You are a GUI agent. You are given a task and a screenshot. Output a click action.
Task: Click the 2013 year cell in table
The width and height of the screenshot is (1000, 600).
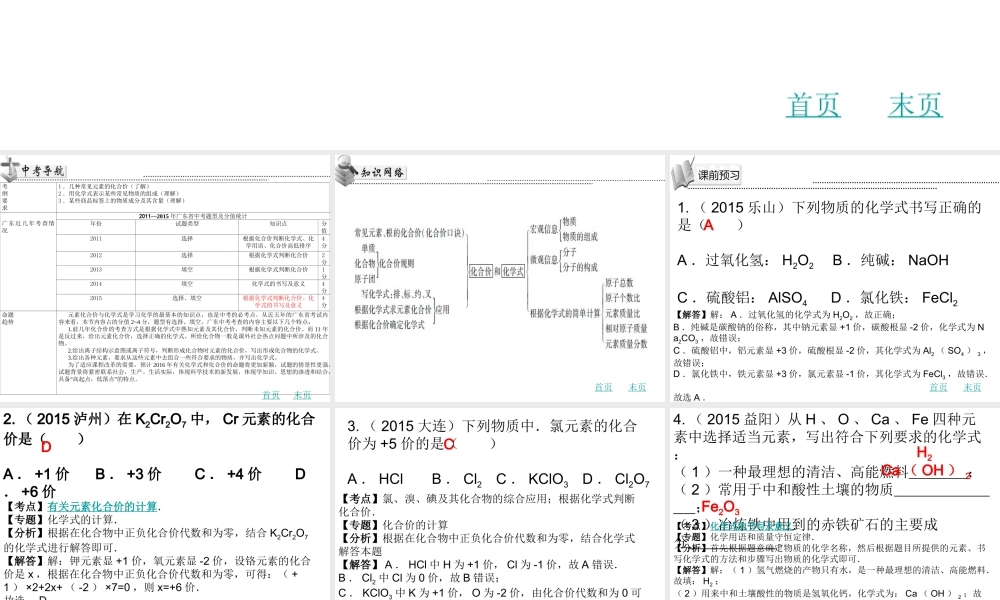point(96,270)
